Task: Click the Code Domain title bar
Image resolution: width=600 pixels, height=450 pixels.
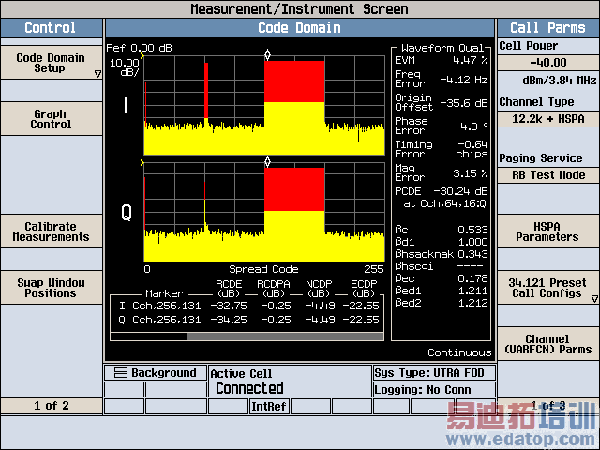Action: click(300, 28)
